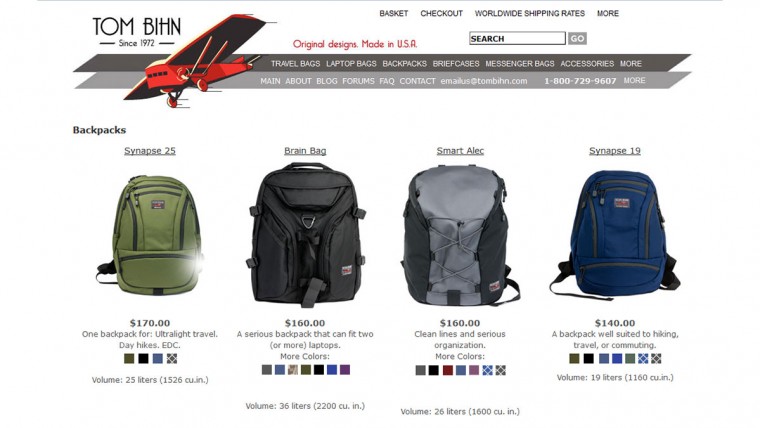
Task: Expand MORE after Worldwide Shipping Rates
Action: click(x=608, y=14)
